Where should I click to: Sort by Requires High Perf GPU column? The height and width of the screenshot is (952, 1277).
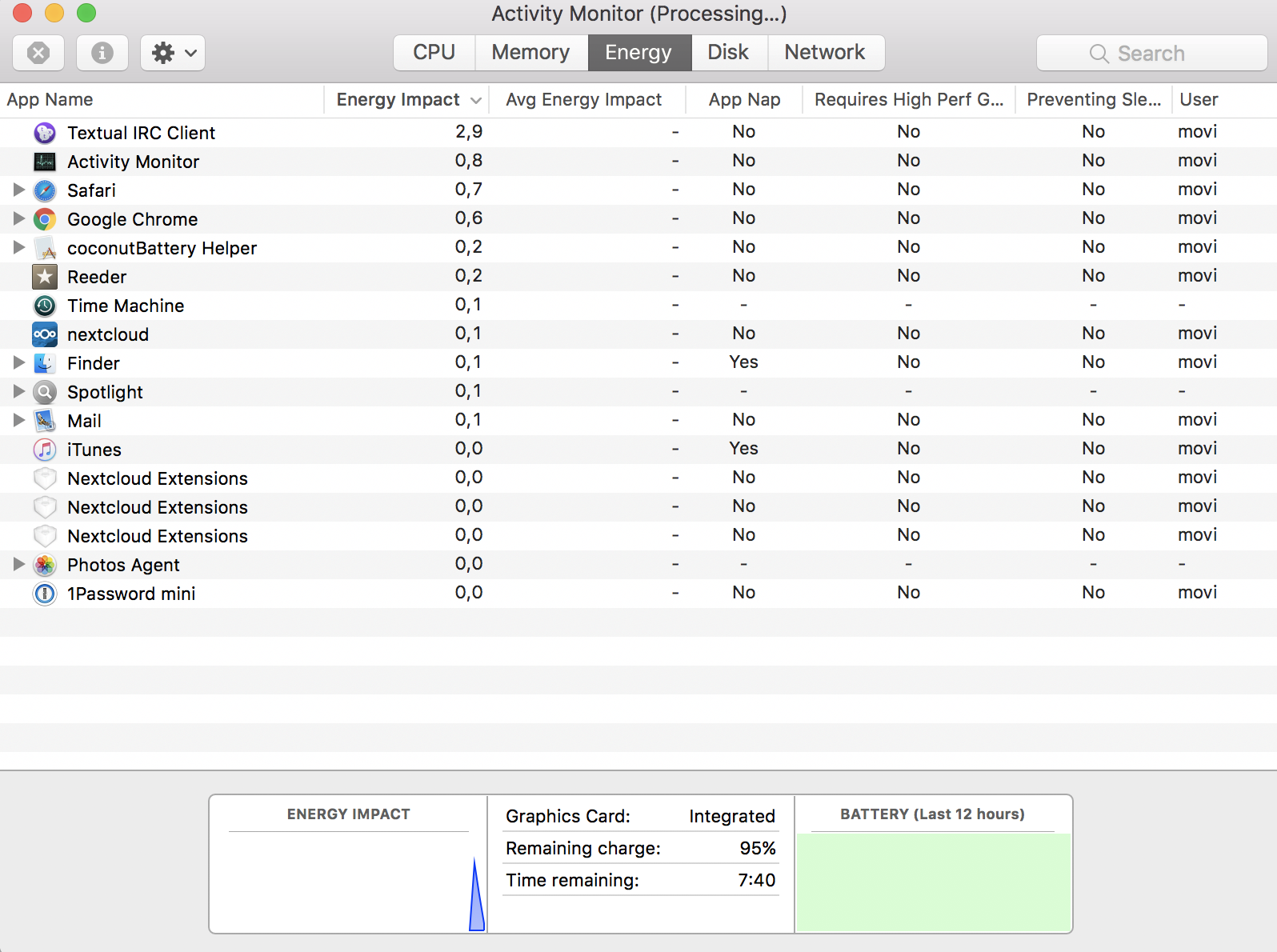pyautogui.click(x=909, y=100)
